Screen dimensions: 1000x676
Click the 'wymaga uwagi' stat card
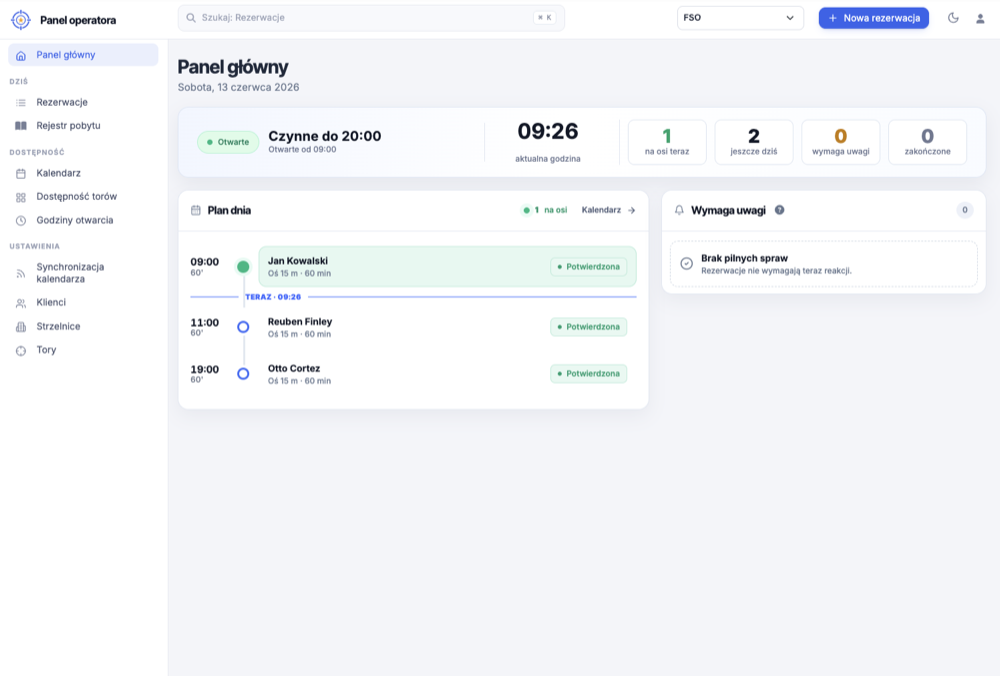tap(841, 142)
